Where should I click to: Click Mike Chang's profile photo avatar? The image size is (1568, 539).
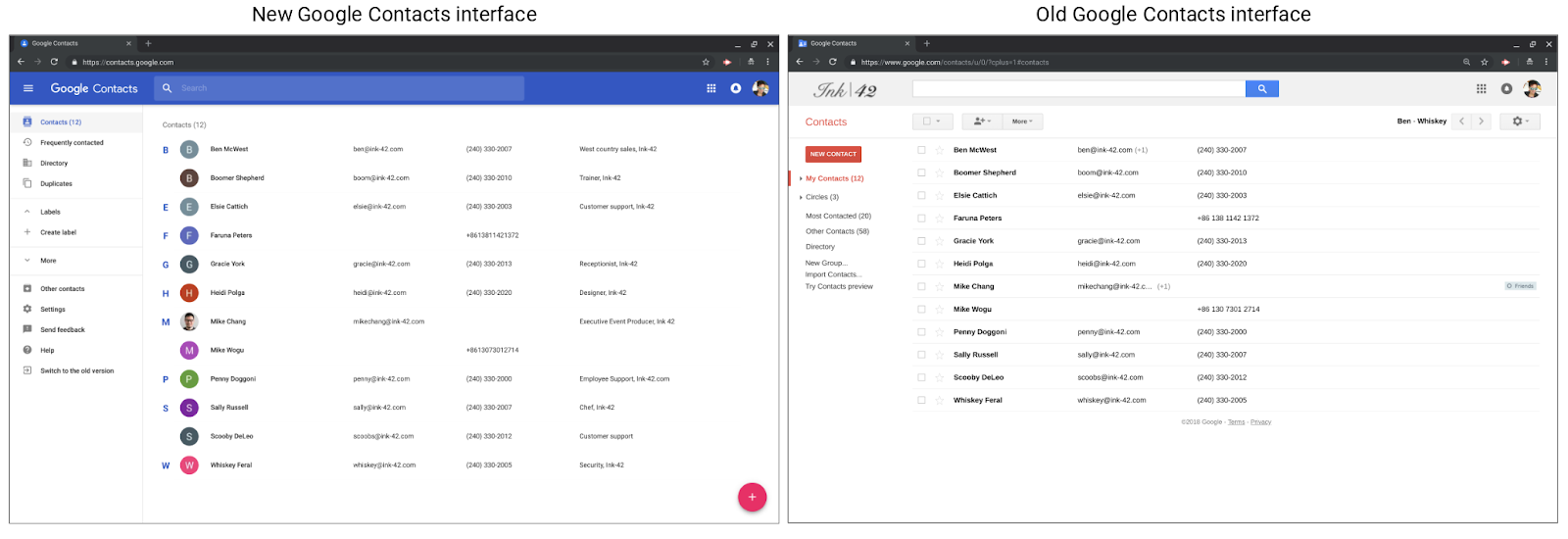click(x=189, y=321)
